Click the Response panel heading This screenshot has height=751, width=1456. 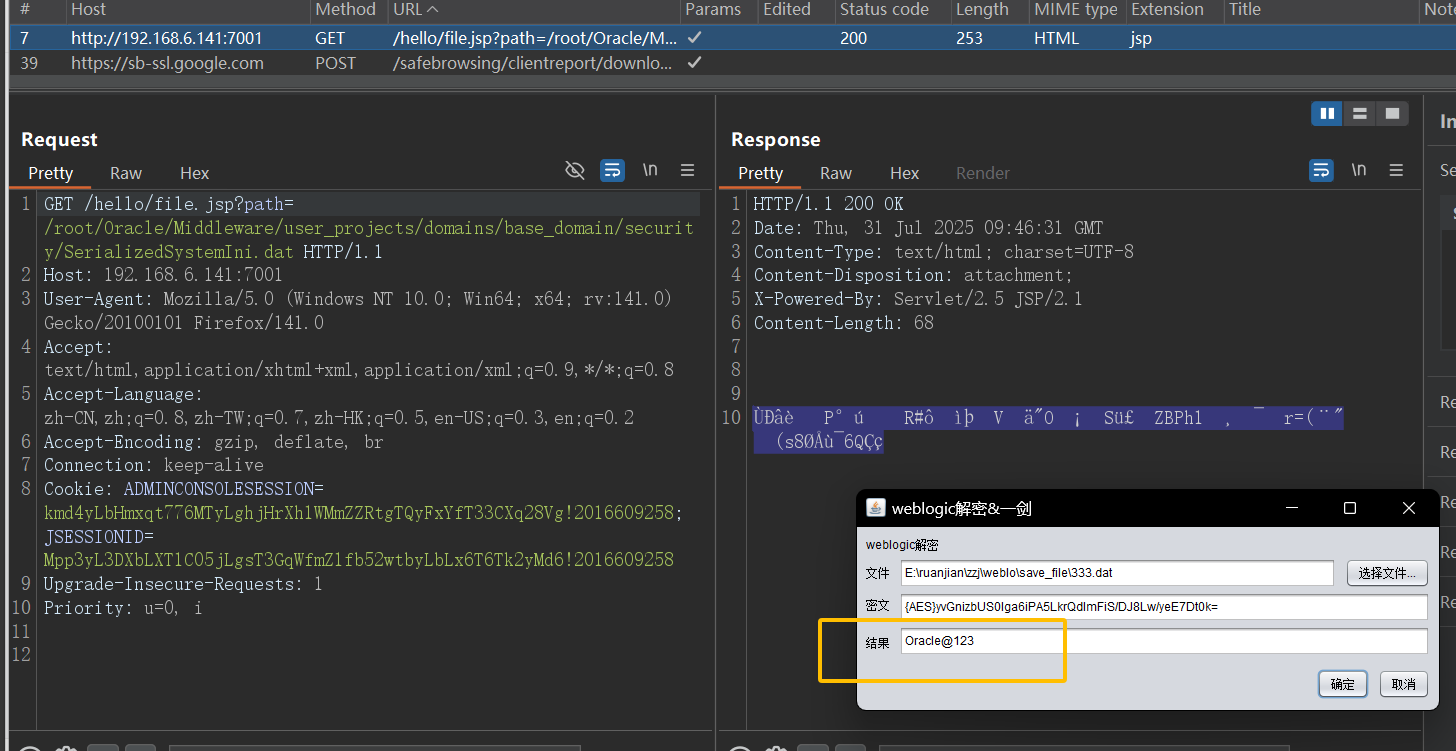pos(776,139)
